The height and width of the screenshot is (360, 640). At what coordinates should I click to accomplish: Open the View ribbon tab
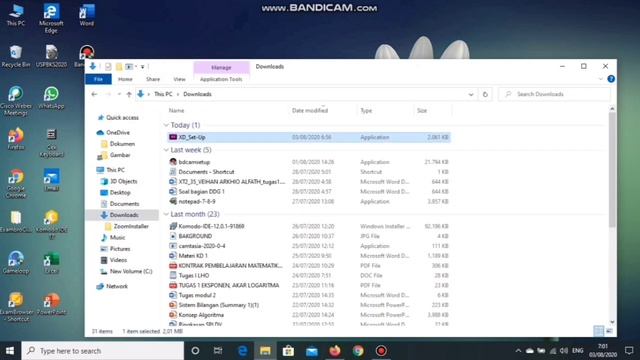179,79
